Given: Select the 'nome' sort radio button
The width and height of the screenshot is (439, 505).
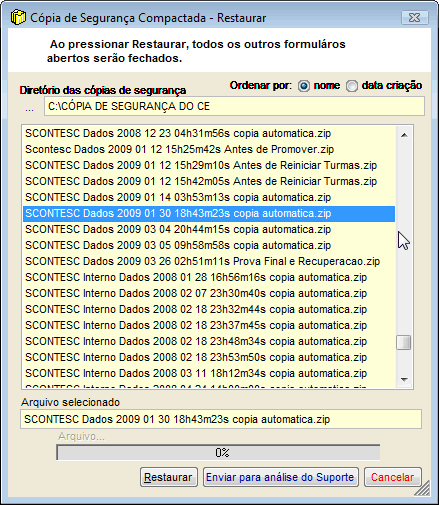Looking at the screenshot, I should pyautogui.click(x=304, y=86).
